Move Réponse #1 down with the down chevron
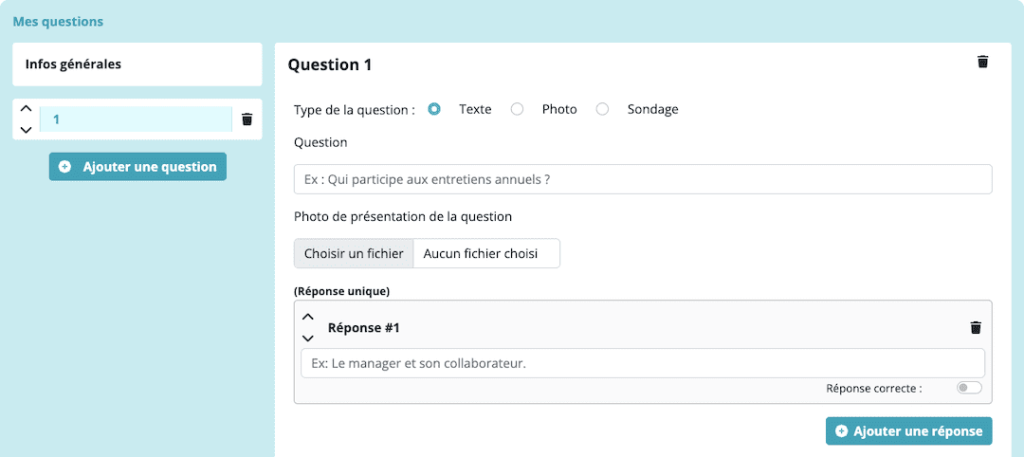Image resolution: width=1024 pixels, height=457 pixels. (308, 338)
